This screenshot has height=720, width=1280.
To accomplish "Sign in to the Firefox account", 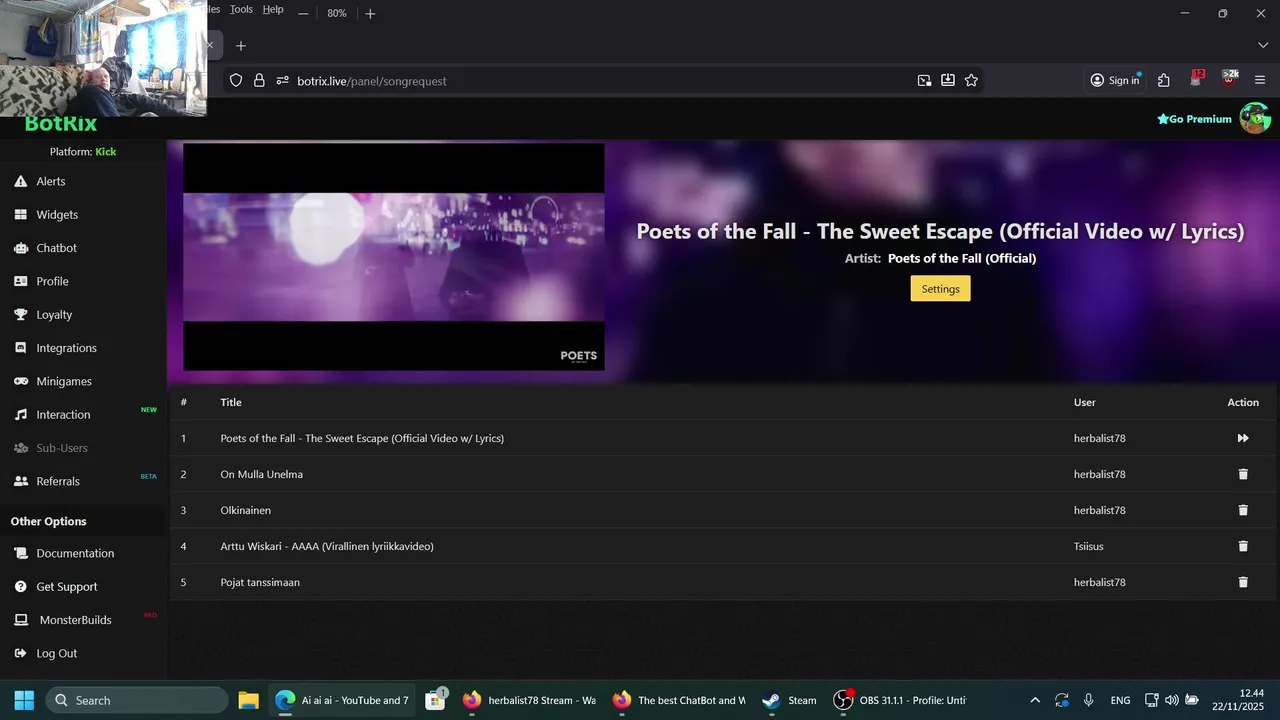I will tap(1115, 80).
